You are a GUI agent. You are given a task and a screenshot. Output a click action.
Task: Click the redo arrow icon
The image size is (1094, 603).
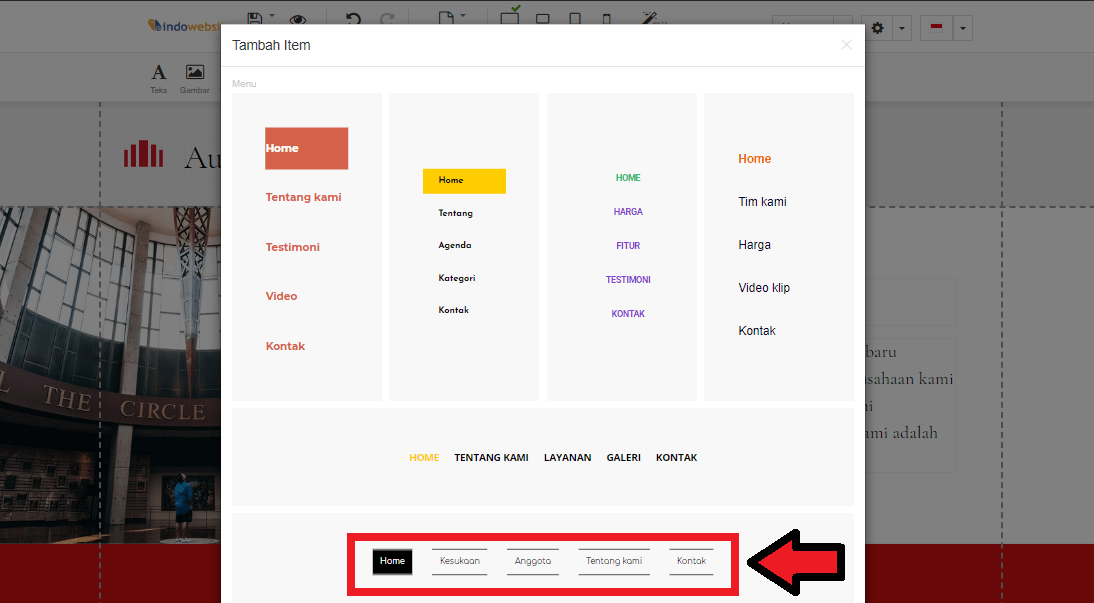click(x=388, y=17)
